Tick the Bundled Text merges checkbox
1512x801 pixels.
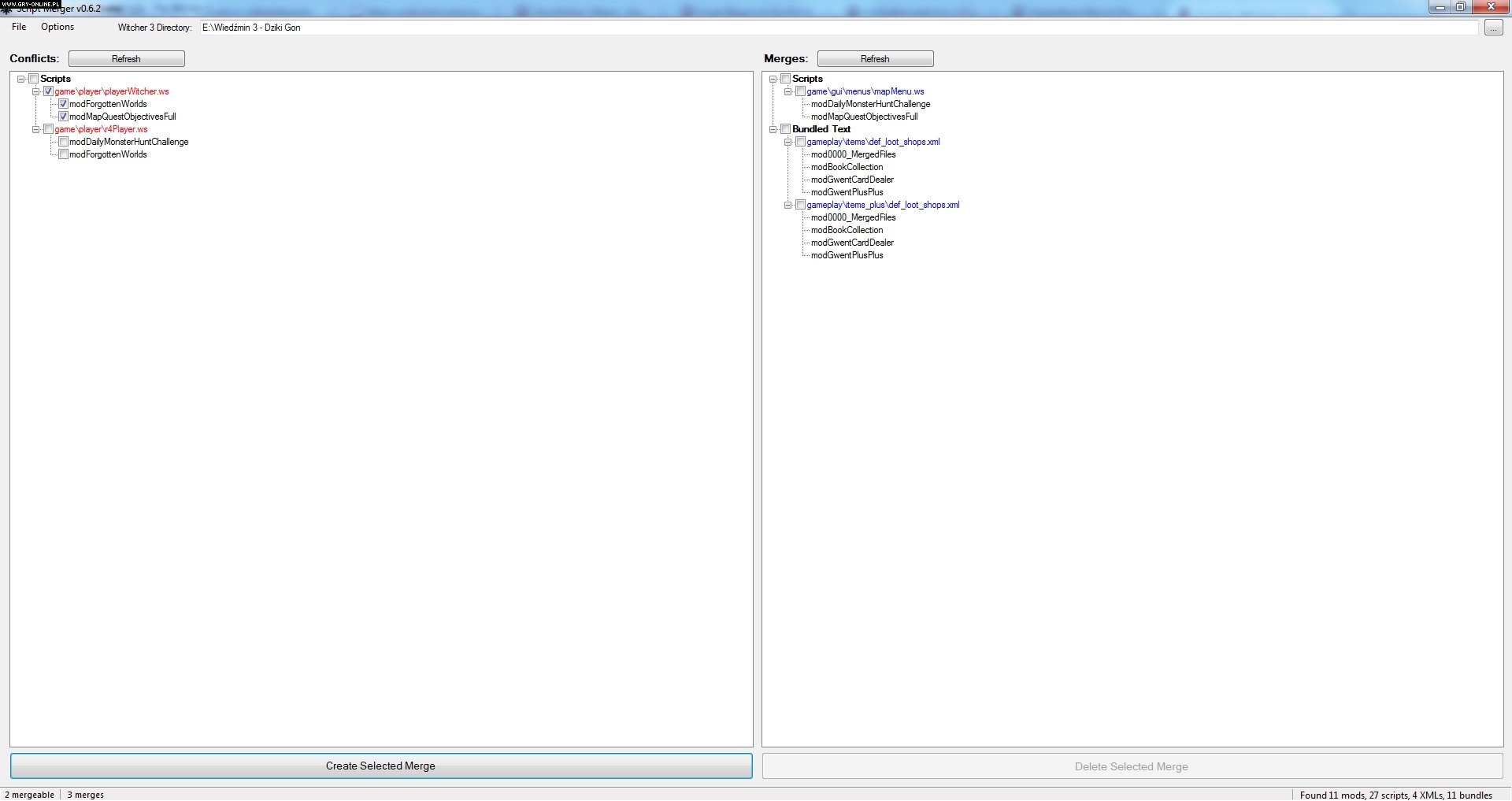coord(785,129)
